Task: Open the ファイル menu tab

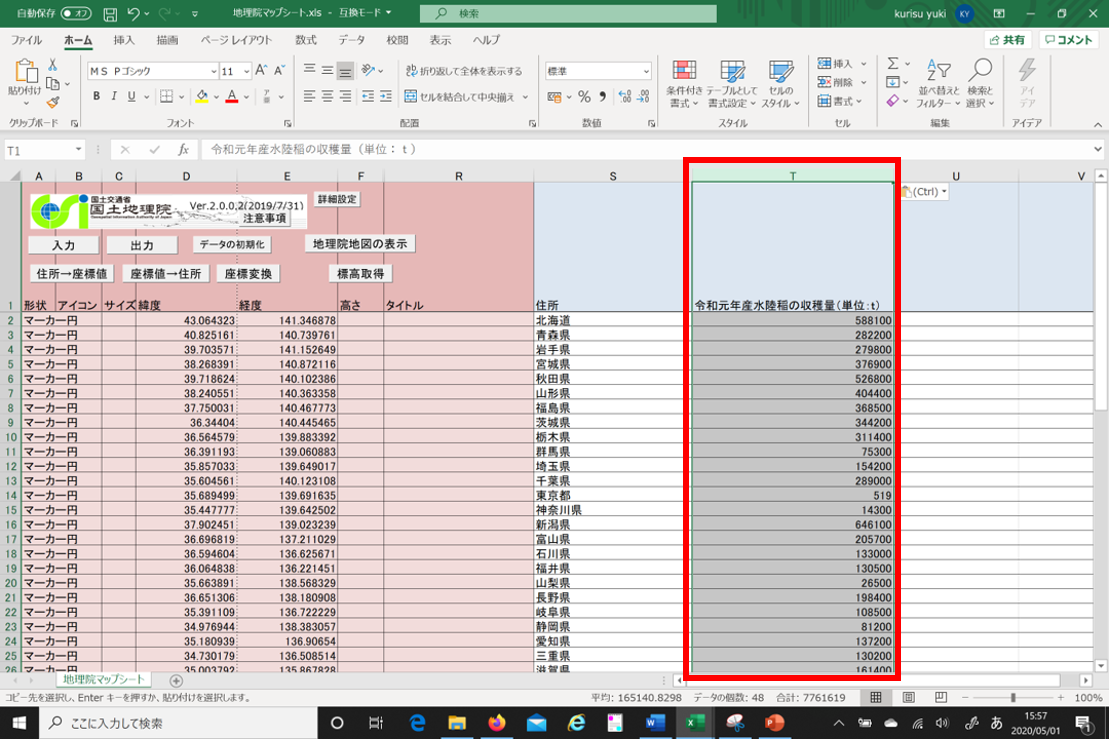Action: 27,40
